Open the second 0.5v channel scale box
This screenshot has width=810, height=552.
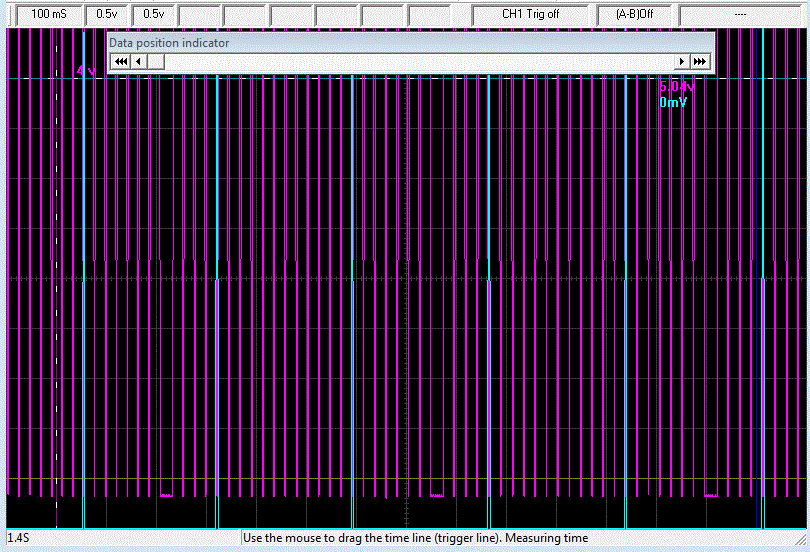tap(153, 14)
